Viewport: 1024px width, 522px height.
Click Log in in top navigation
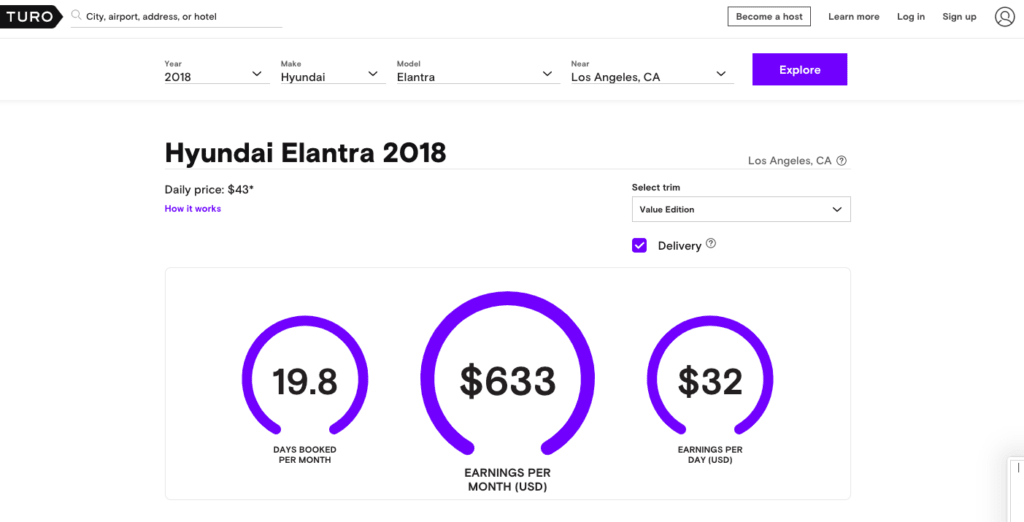coord(910,17)
